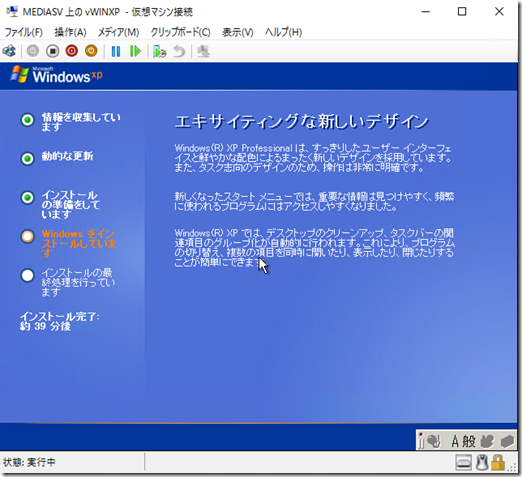Click the Start (power on) toolbar icon
Image resolution: width=522 pixels, height=477 pixels.
[x=33, y=51]
